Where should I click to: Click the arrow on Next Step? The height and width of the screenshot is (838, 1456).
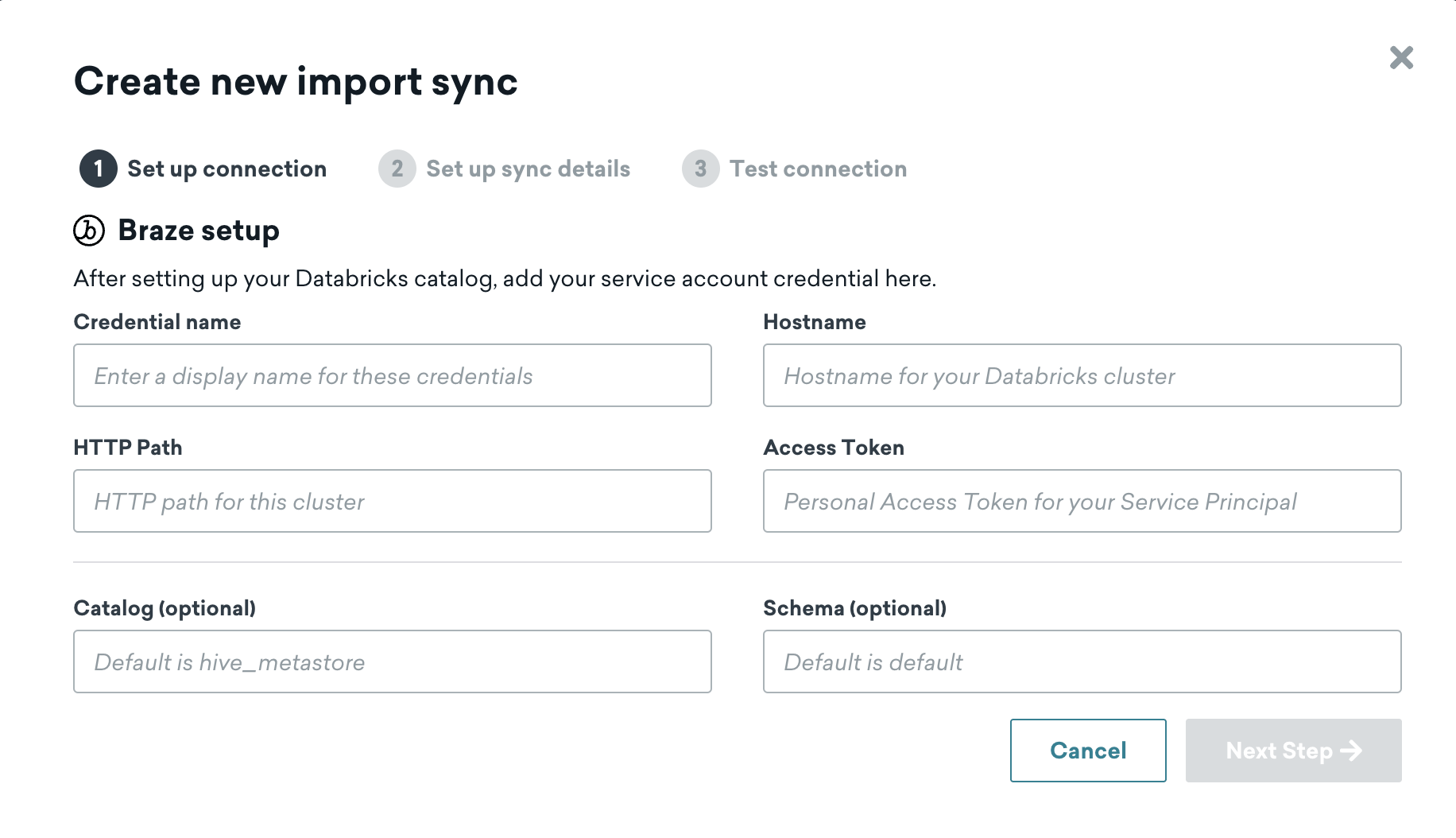click(x=1351, y=751)
